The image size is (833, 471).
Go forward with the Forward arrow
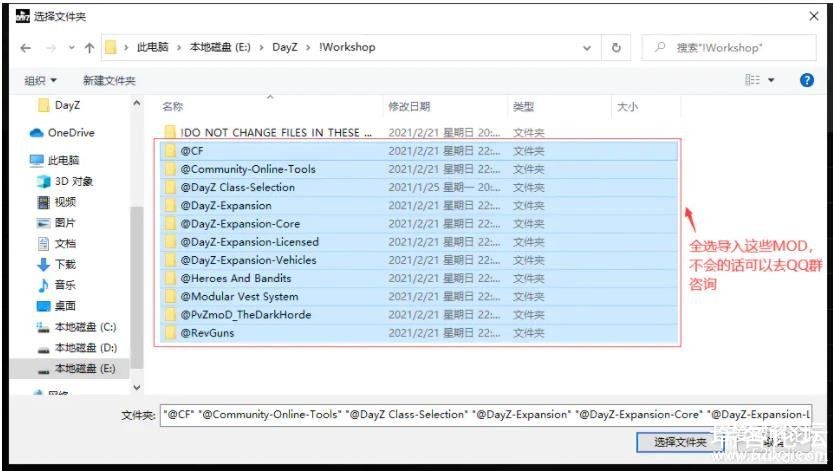click(51, 48)
